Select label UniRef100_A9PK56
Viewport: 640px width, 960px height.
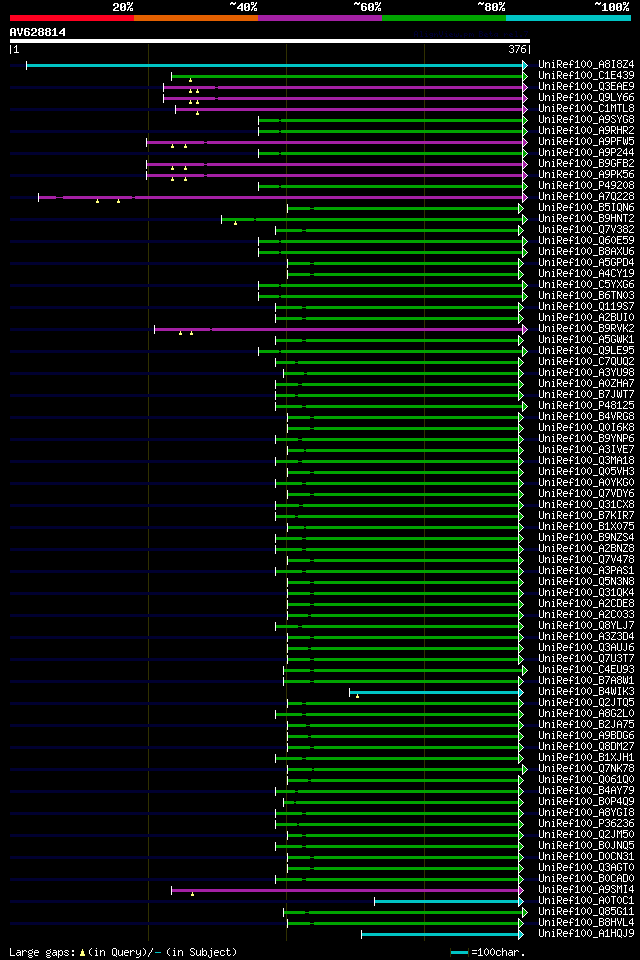[586, 174]
